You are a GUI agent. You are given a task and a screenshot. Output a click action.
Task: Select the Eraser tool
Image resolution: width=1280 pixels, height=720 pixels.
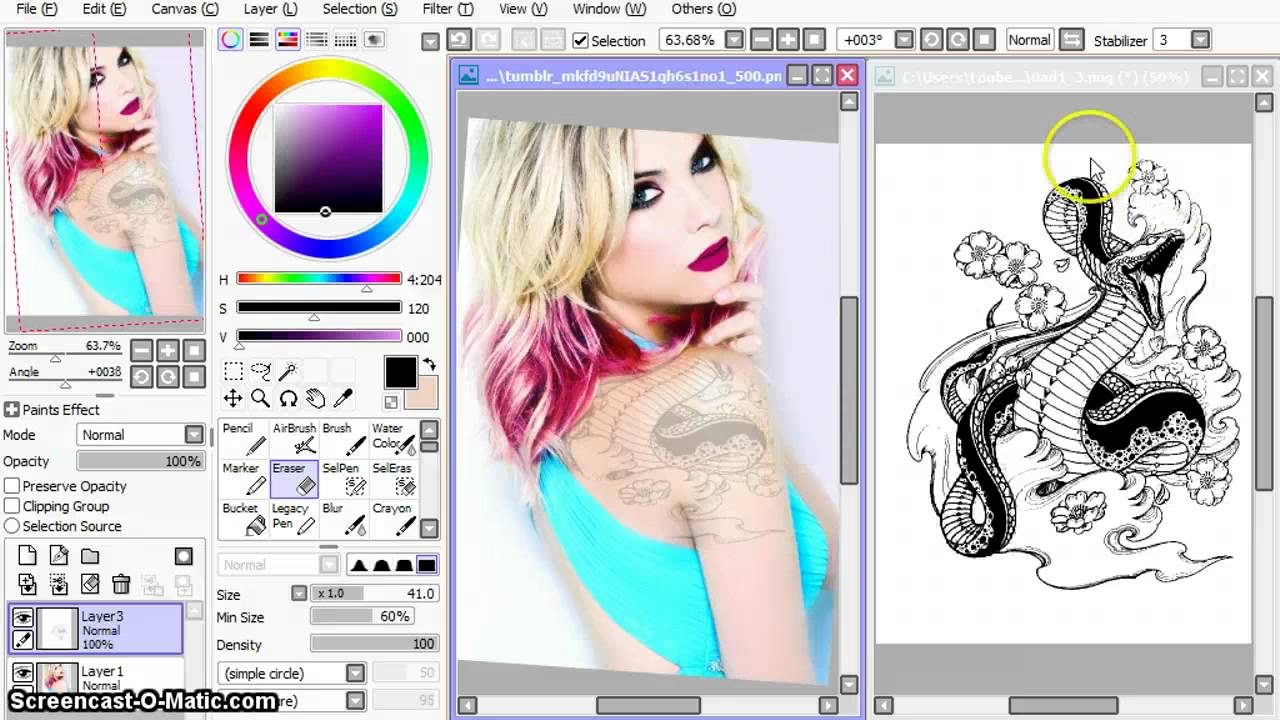click(x=294, y=479)
